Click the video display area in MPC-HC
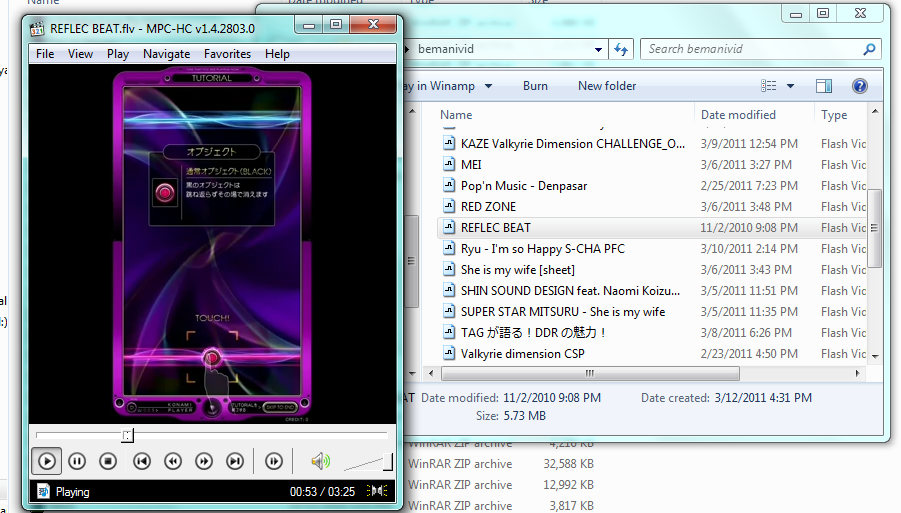 [212, 244]
